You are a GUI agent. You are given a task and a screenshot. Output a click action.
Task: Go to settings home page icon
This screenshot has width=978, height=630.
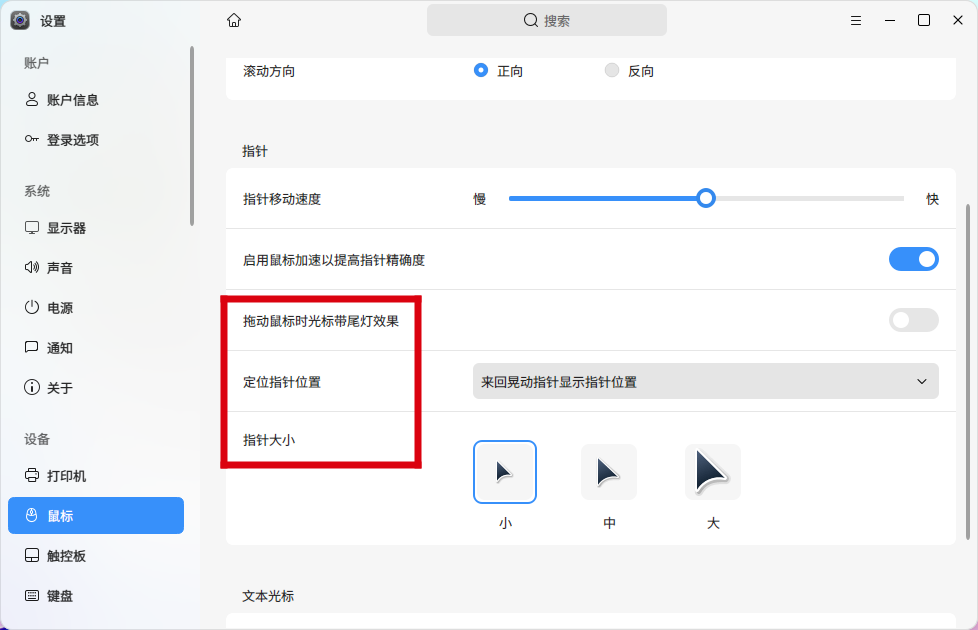coord(234,21)
